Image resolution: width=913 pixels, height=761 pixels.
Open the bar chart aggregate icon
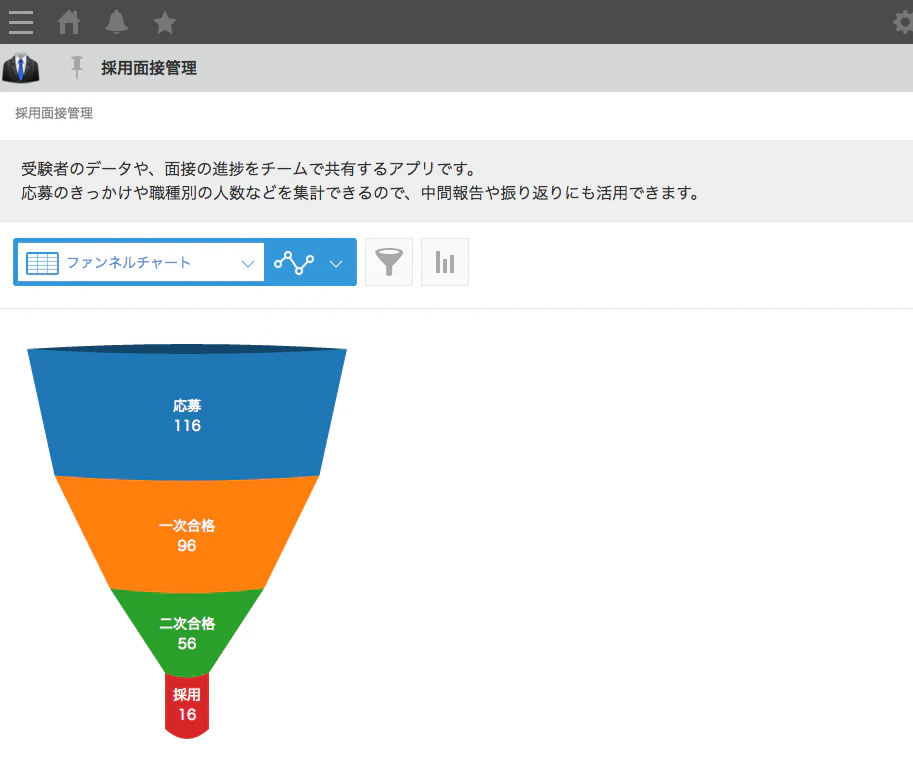[x=445, y=262]
